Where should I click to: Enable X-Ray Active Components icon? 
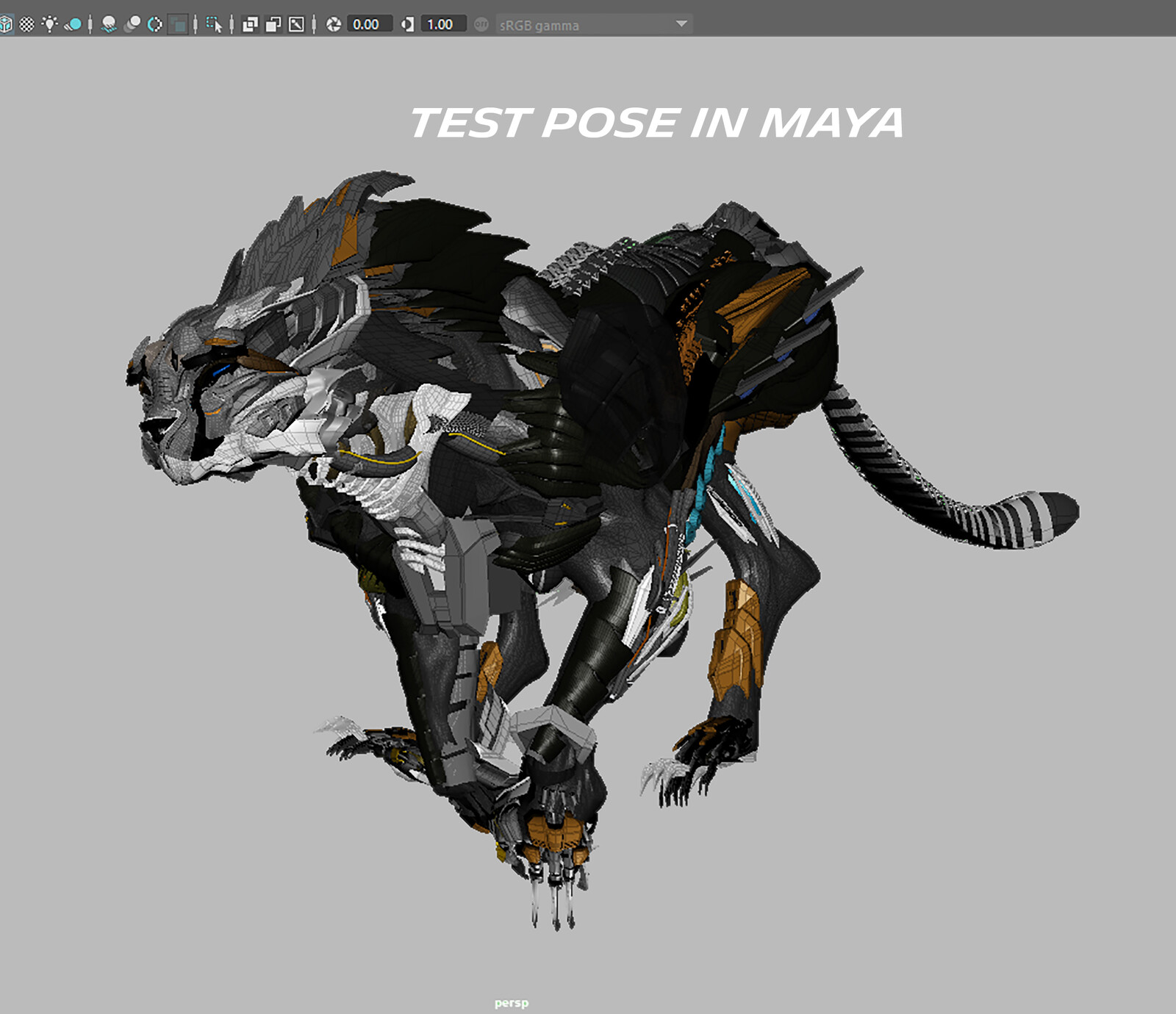click(273, 24)
